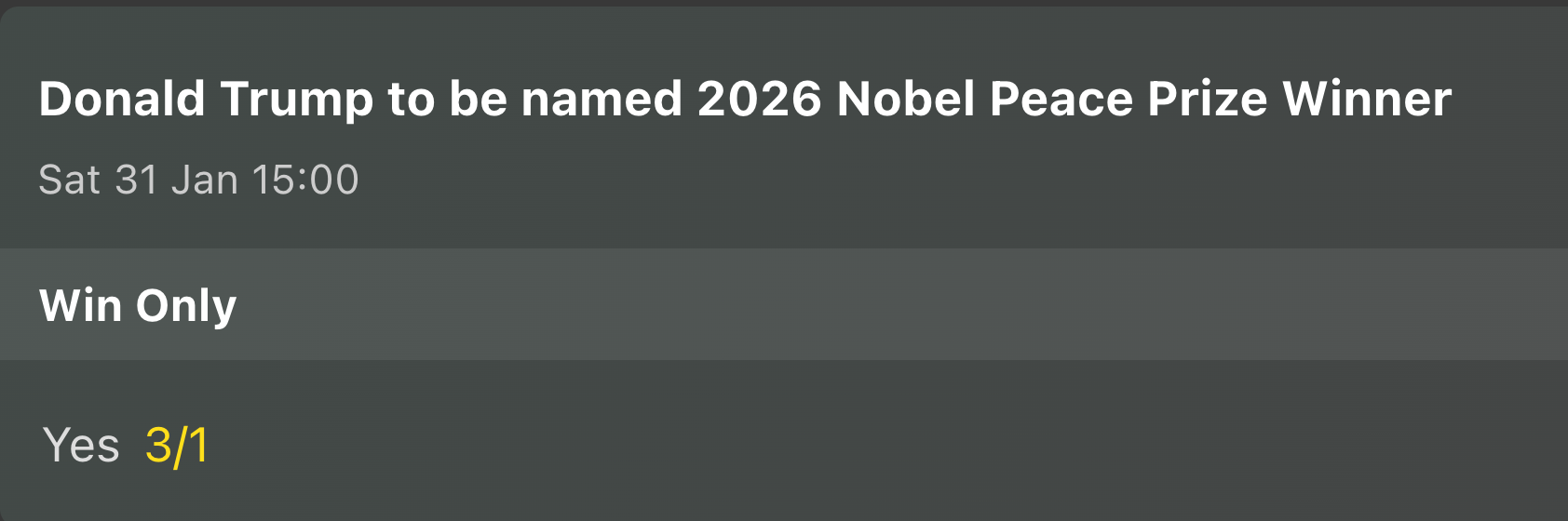This screenshot has height=521, width=1568.
Task: Click the Donald Trump Nobel Peace Prize title
Action: point(745,99)
